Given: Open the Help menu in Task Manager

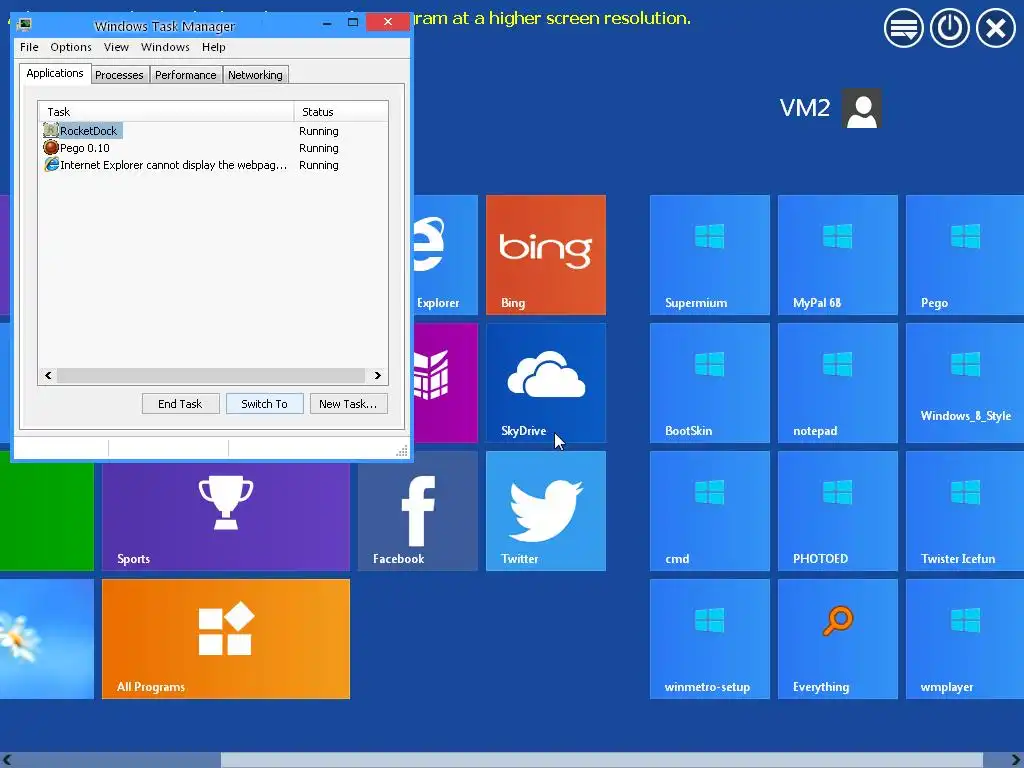Looking at the screenshot, I should coord(214,47).
